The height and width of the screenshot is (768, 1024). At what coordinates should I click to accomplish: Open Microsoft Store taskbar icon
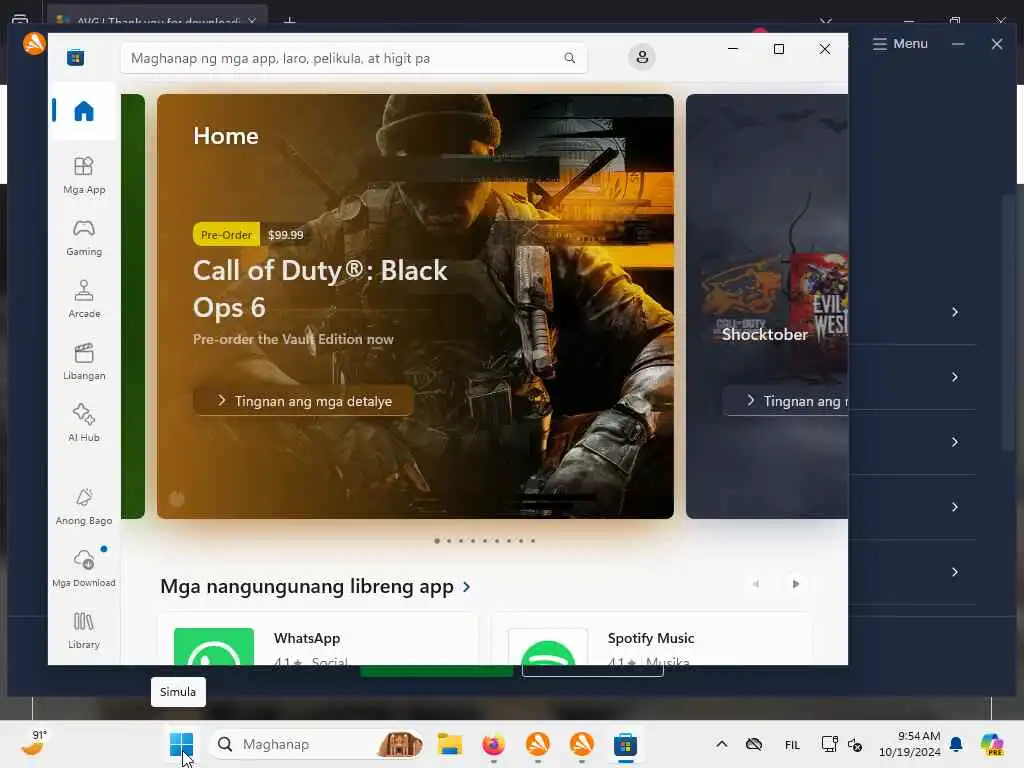(625, 744)
